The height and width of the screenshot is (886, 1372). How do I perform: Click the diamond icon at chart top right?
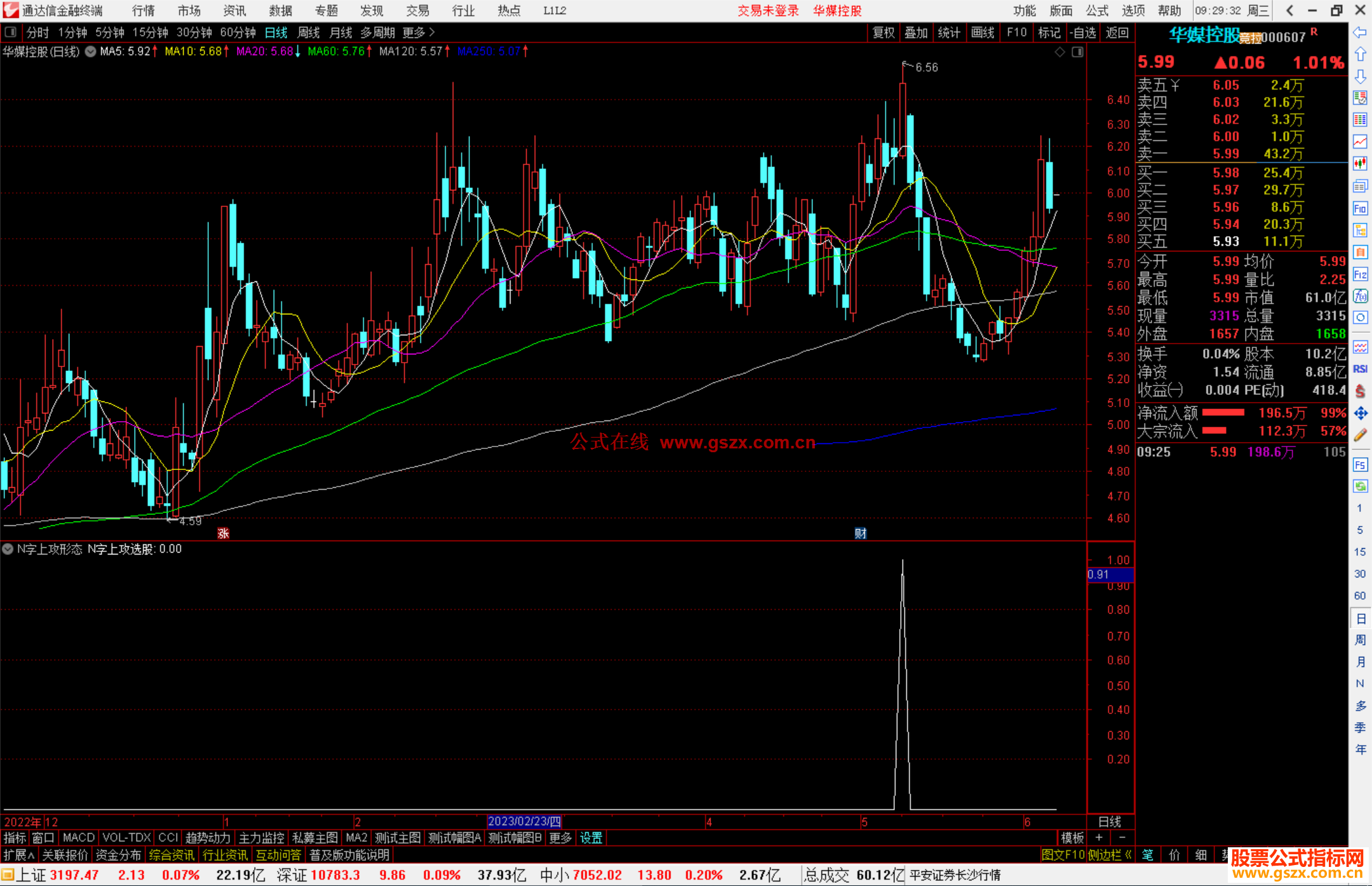coord(1059,52)
